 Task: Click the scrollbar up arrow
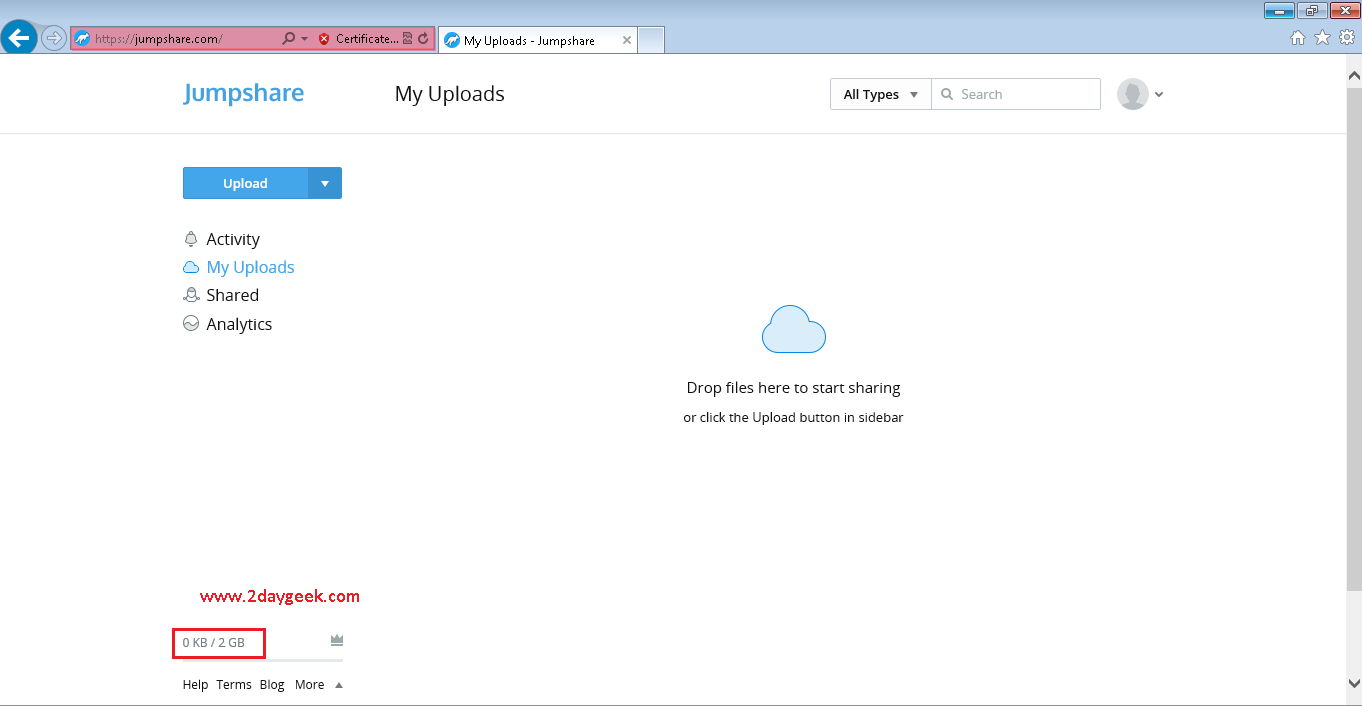(x=1354, y=75)
